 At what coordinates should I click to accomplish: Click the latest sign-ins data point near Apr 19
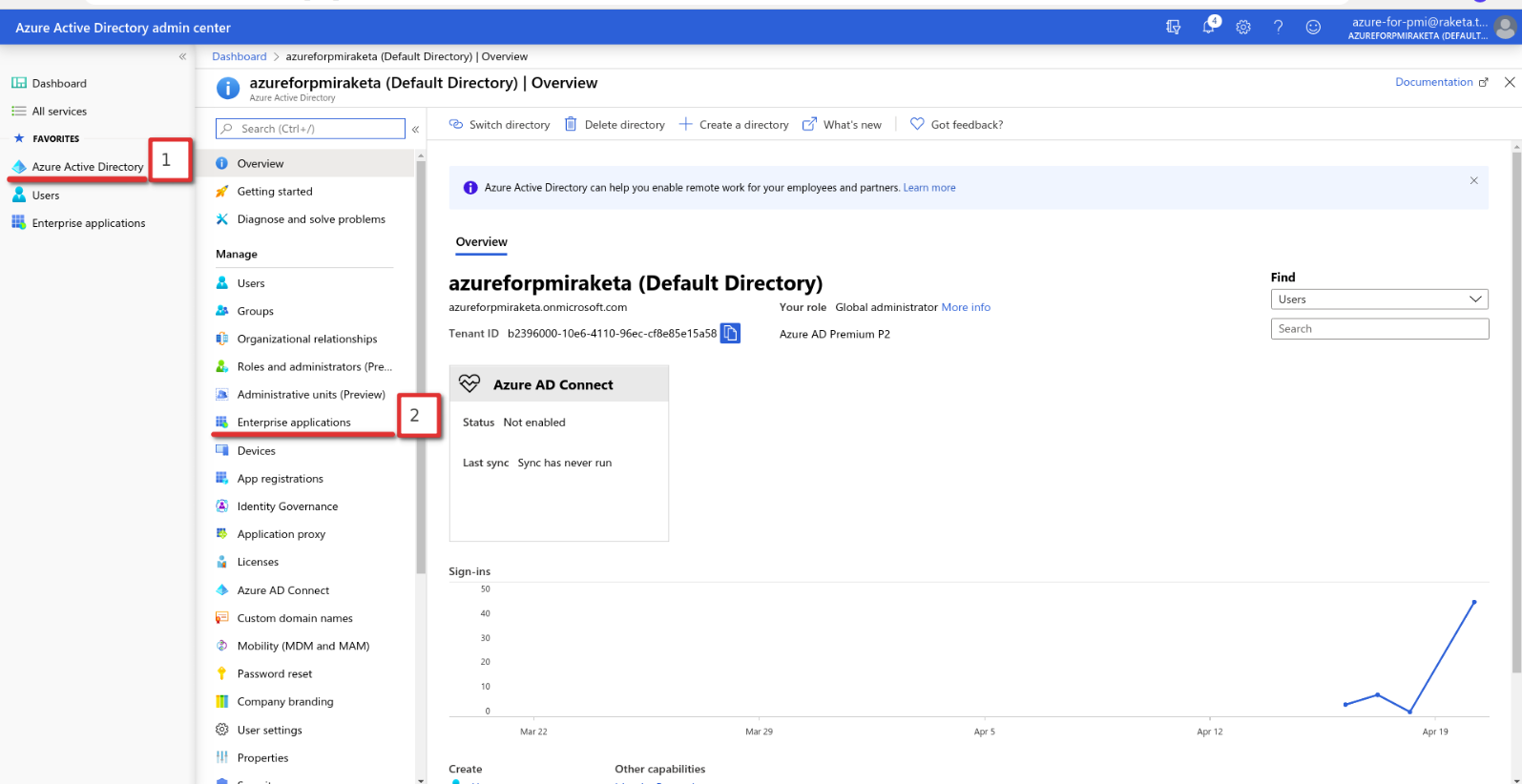tap(1474, 602)
